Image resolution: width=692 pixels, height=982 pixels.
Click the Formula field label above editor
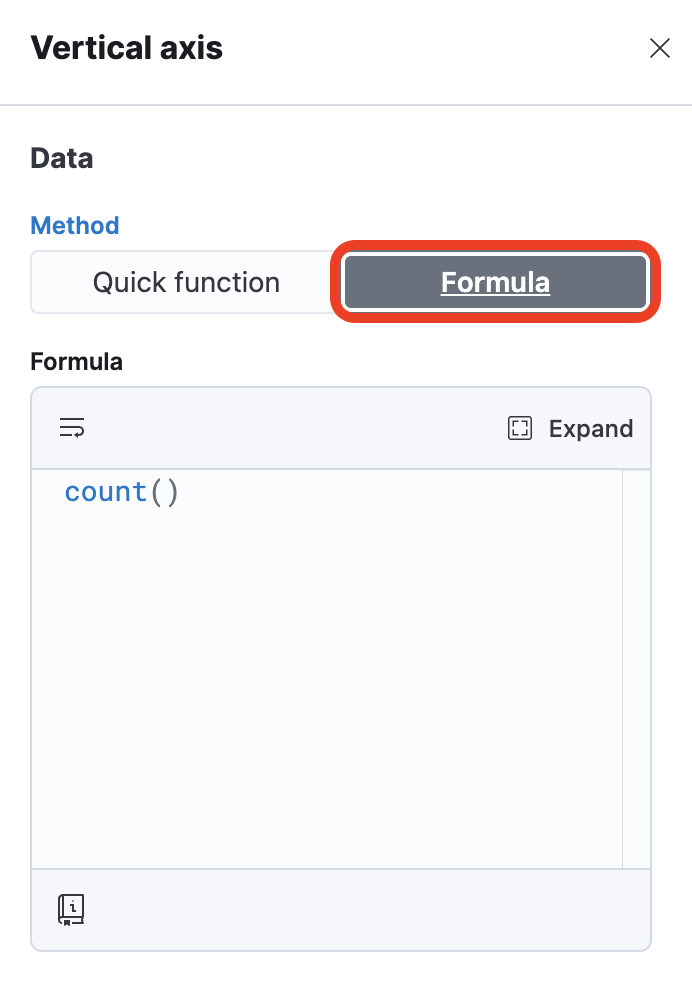(x=76, y=362)
